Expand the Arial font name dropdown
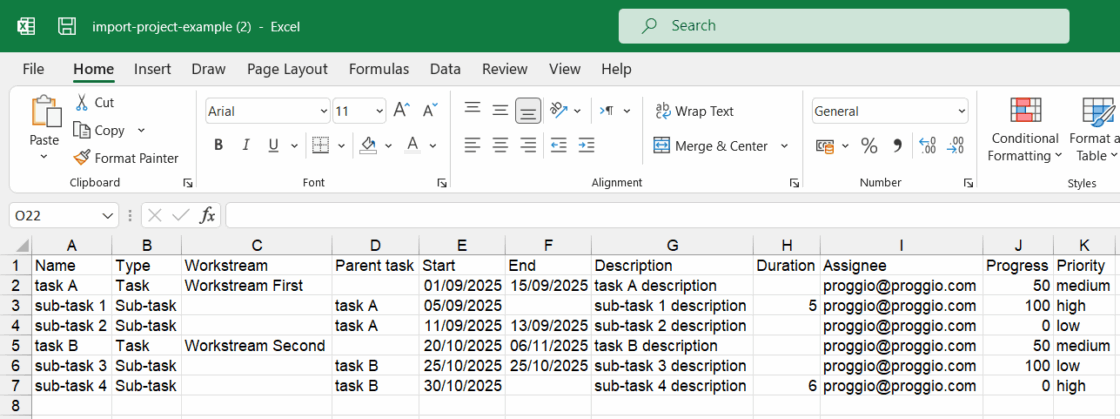The height and width of the screenshot is (419, 1120). pyautogui.click(x=324, y=111)
